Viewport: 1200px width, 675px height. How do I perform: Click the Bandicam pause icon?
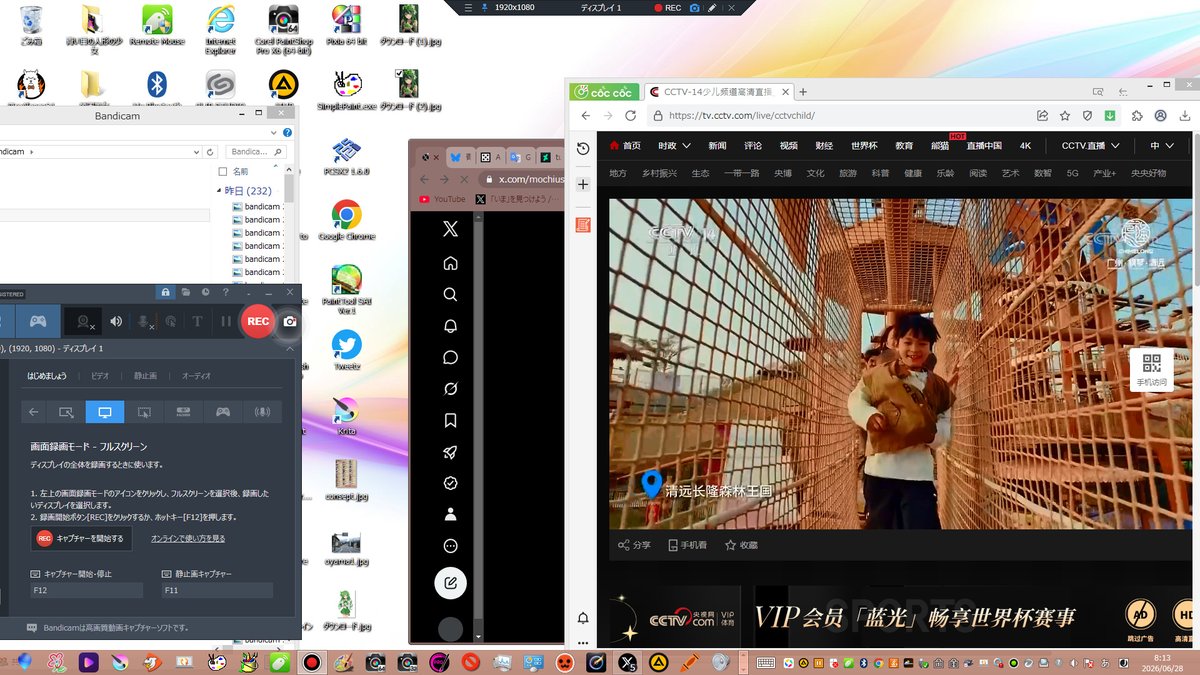(x=226, y=321)
